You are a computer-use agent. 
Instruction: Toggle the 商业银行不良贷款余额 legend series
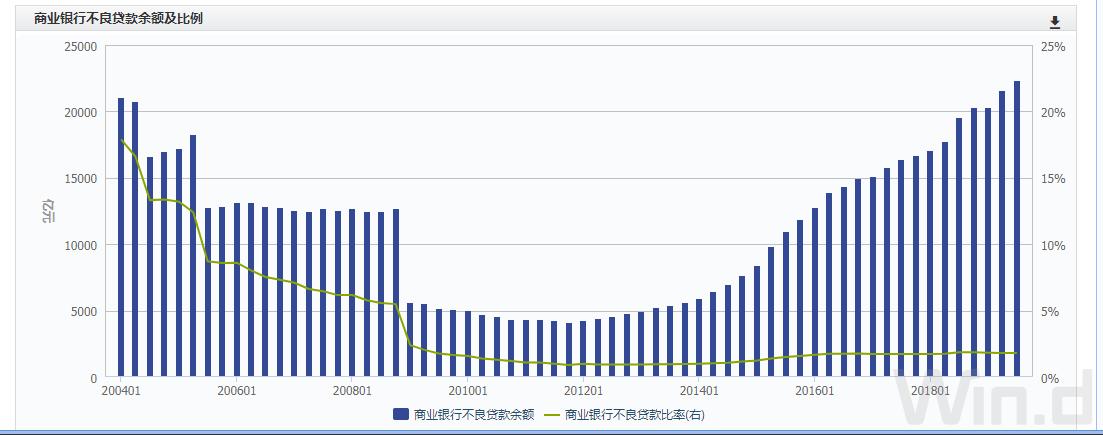coord(464,415)
